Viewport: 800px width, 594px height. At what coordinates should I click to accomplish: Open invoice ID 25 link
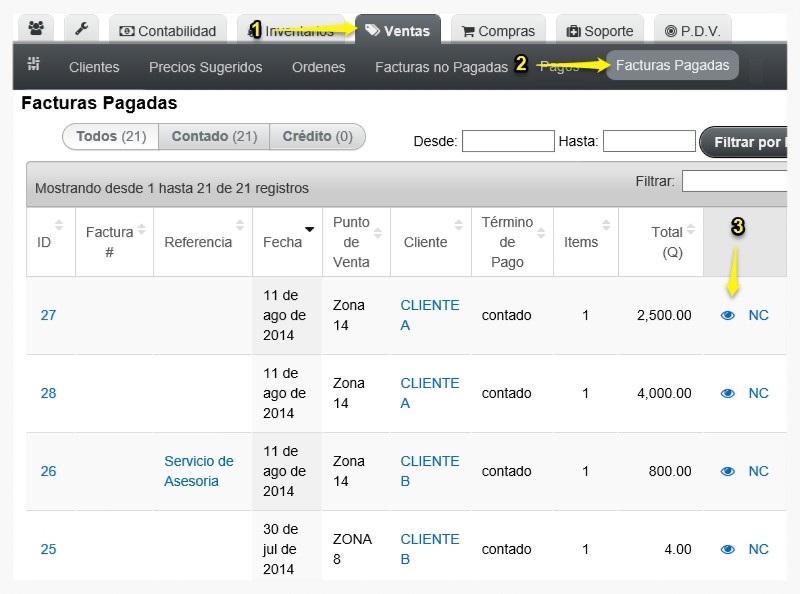(x=48, y=550)
